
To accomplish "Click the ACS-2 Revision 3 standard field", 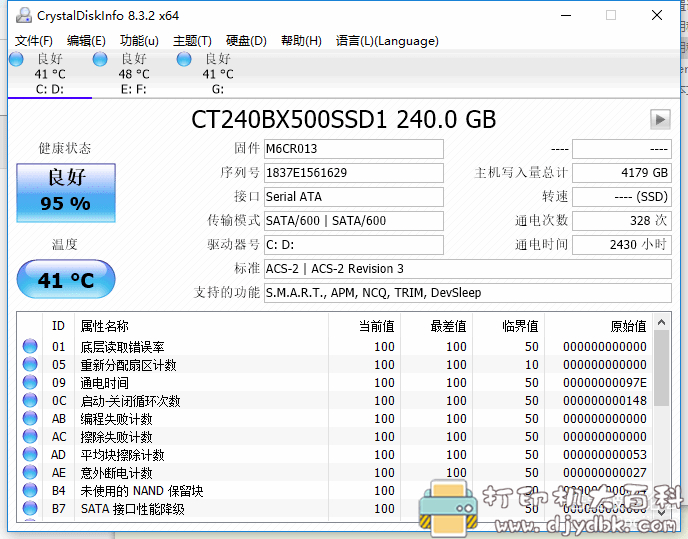I will 468,269.
